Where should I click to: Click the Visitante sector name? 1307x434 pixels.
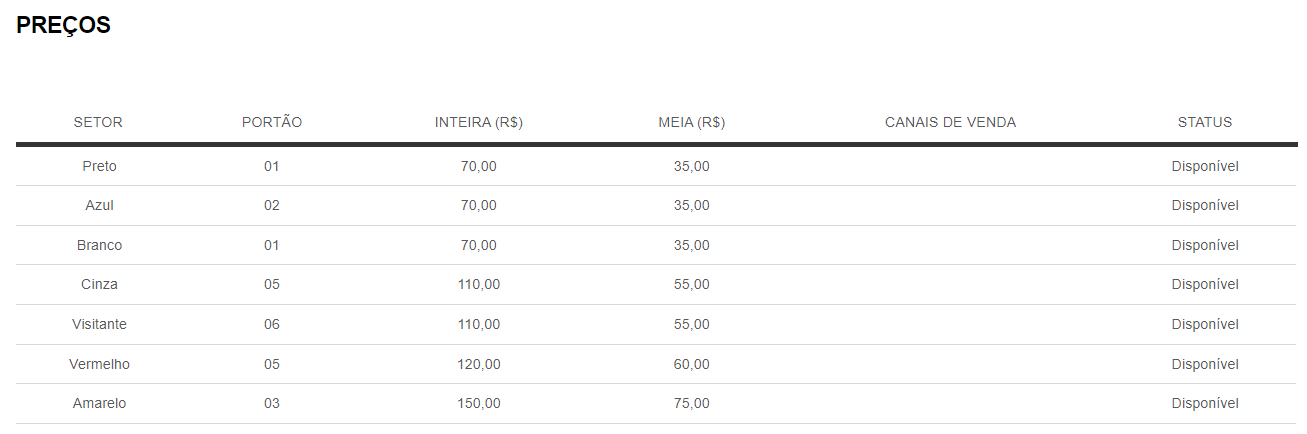[99, 324]
